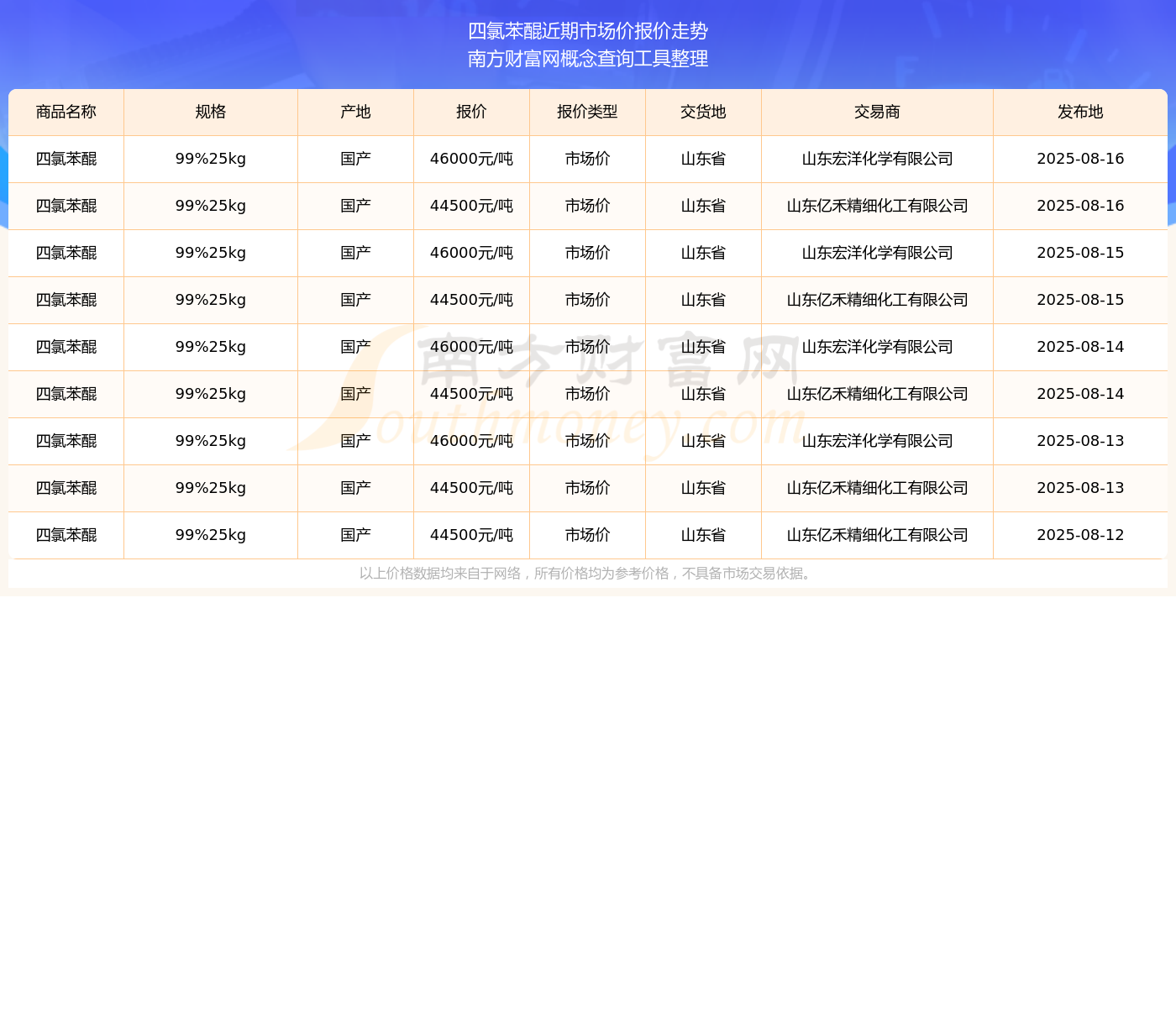Click 四氯苯醌 in the 2025-08-12 row
This screenshot has width=1176, height=1012.
[x=66, y=535]
